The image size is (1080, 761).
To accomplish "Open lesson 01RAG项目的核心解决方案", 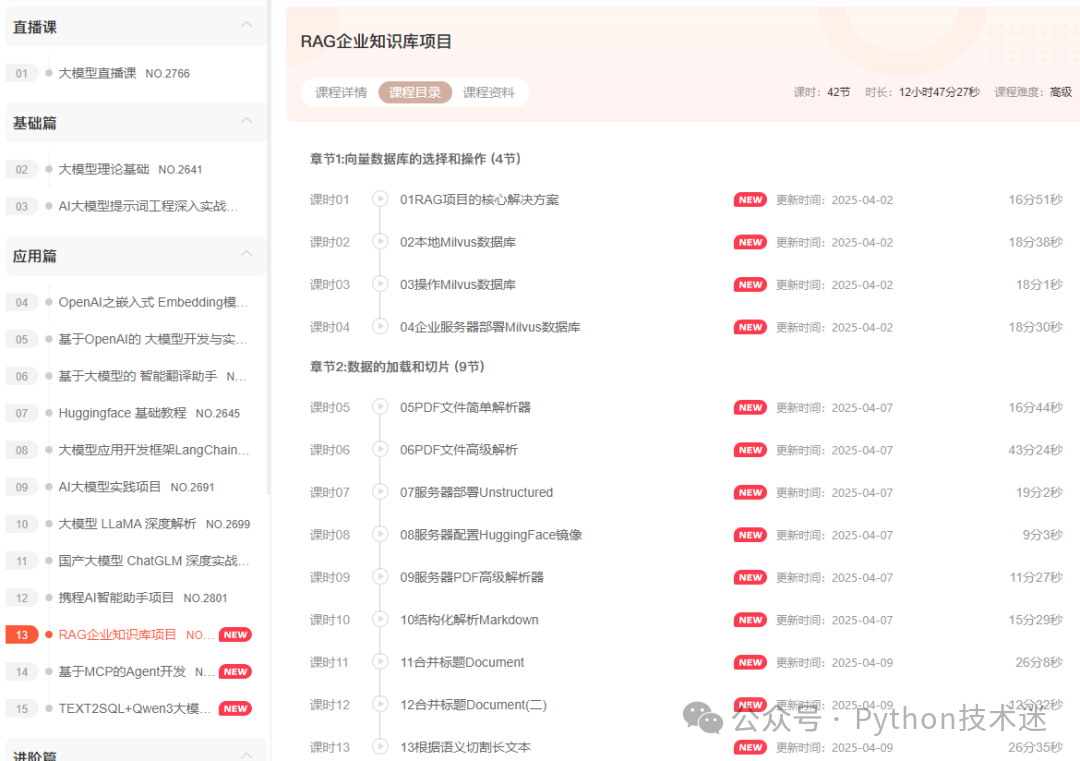I will pos(479,200).
